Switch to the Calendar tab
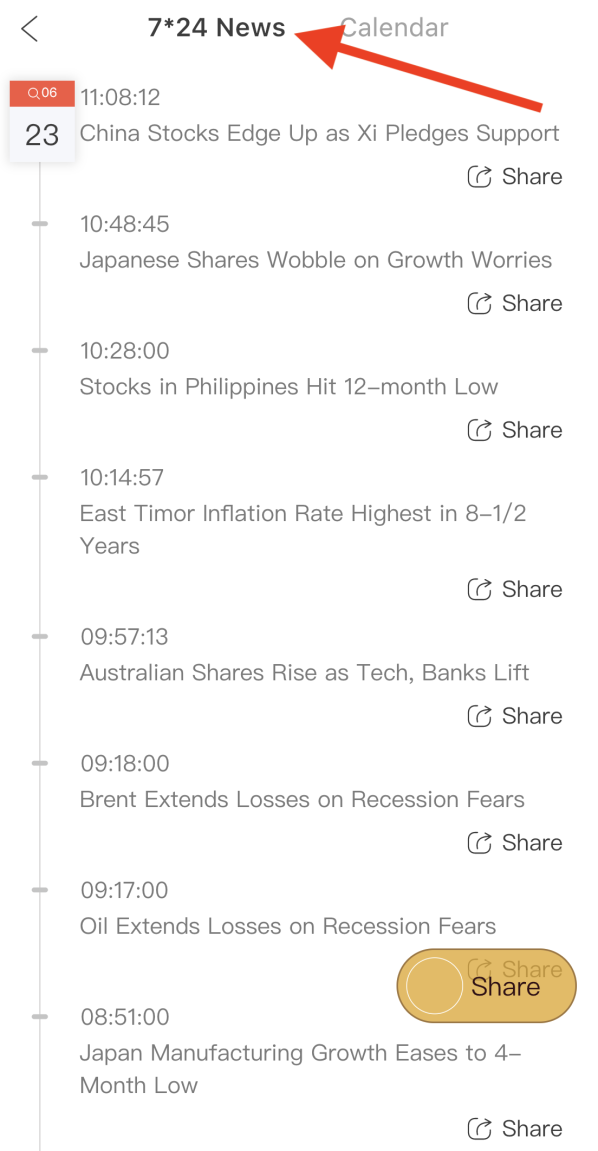This screenshot has width=598, height=1151. tap(395, 28)
